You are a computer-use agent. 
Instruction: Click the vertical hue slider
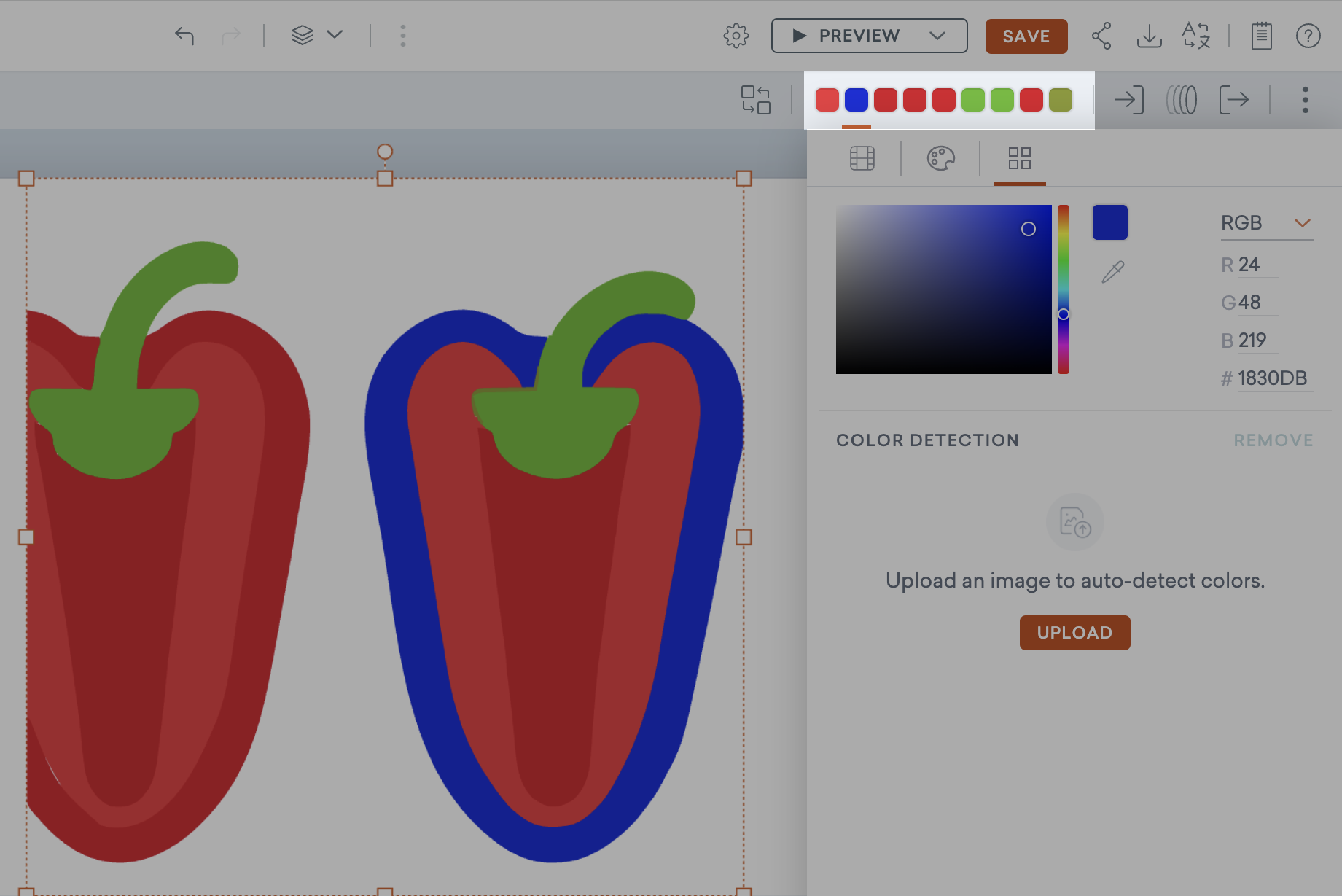click(x=1064, y=289)
